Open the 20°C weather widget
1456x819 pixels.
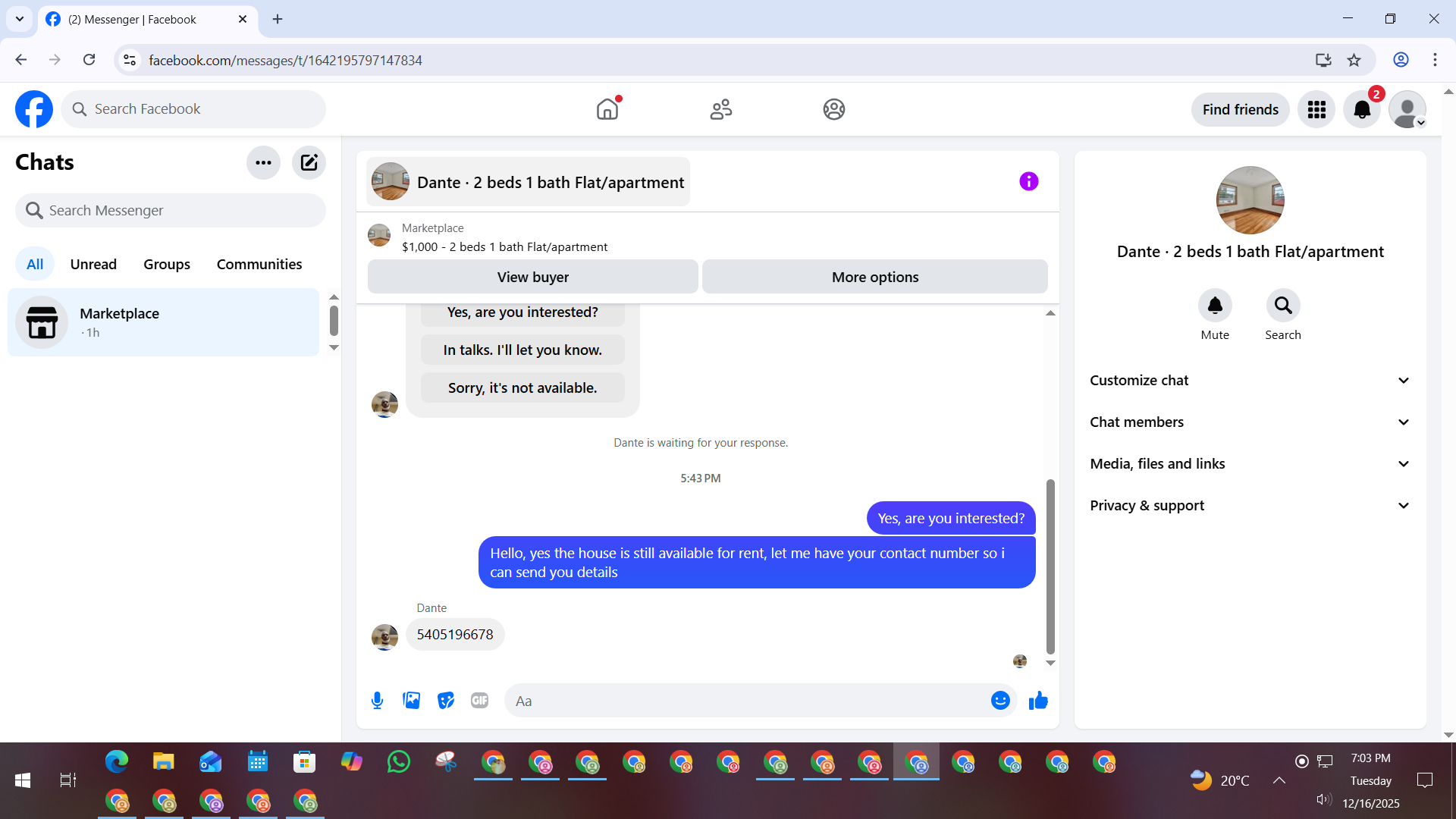[1219, 780]
